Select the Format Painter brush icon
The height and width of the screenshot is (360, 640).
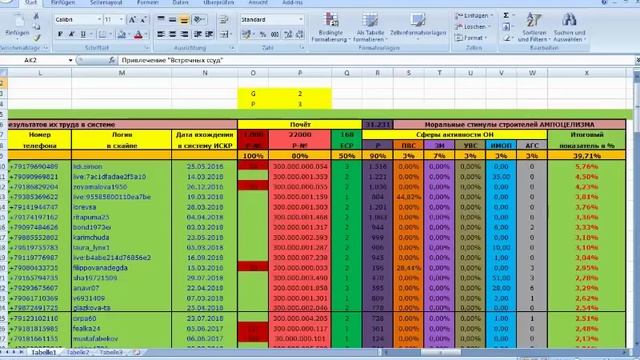pyautogui.click(x=36, y=38)
